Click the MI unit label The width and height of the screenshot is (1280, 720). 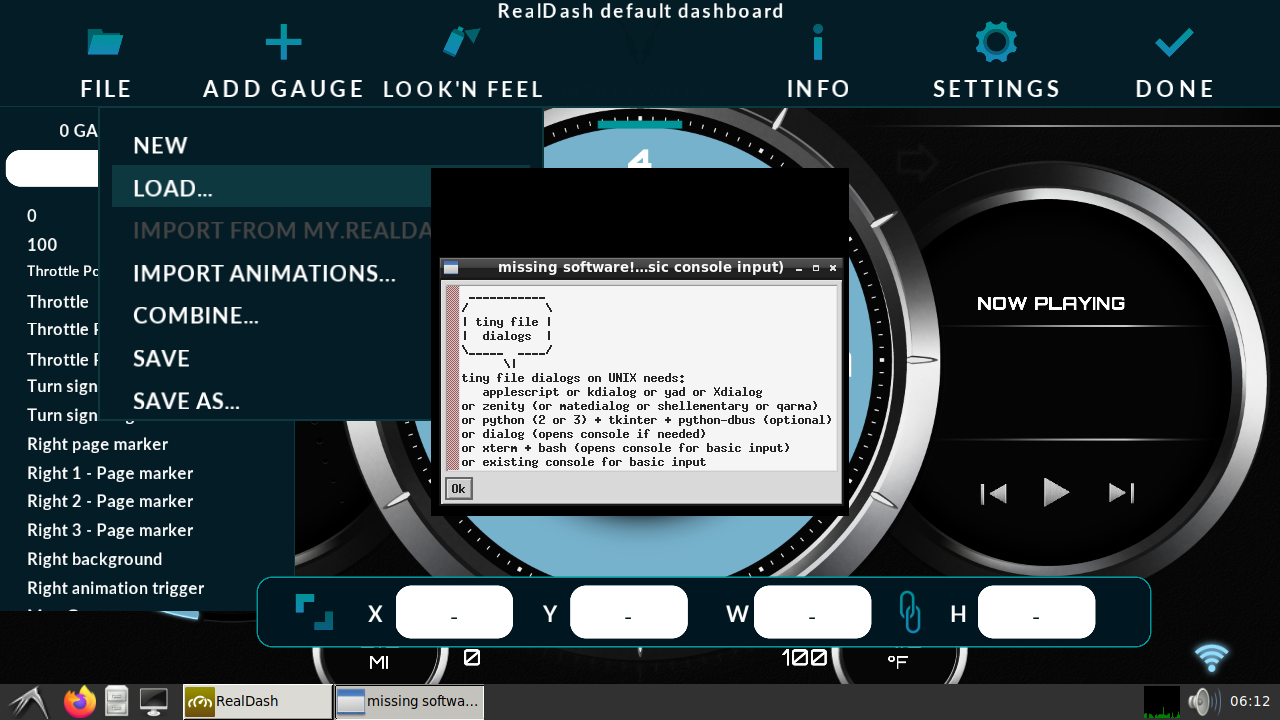(x=379, y=662)
